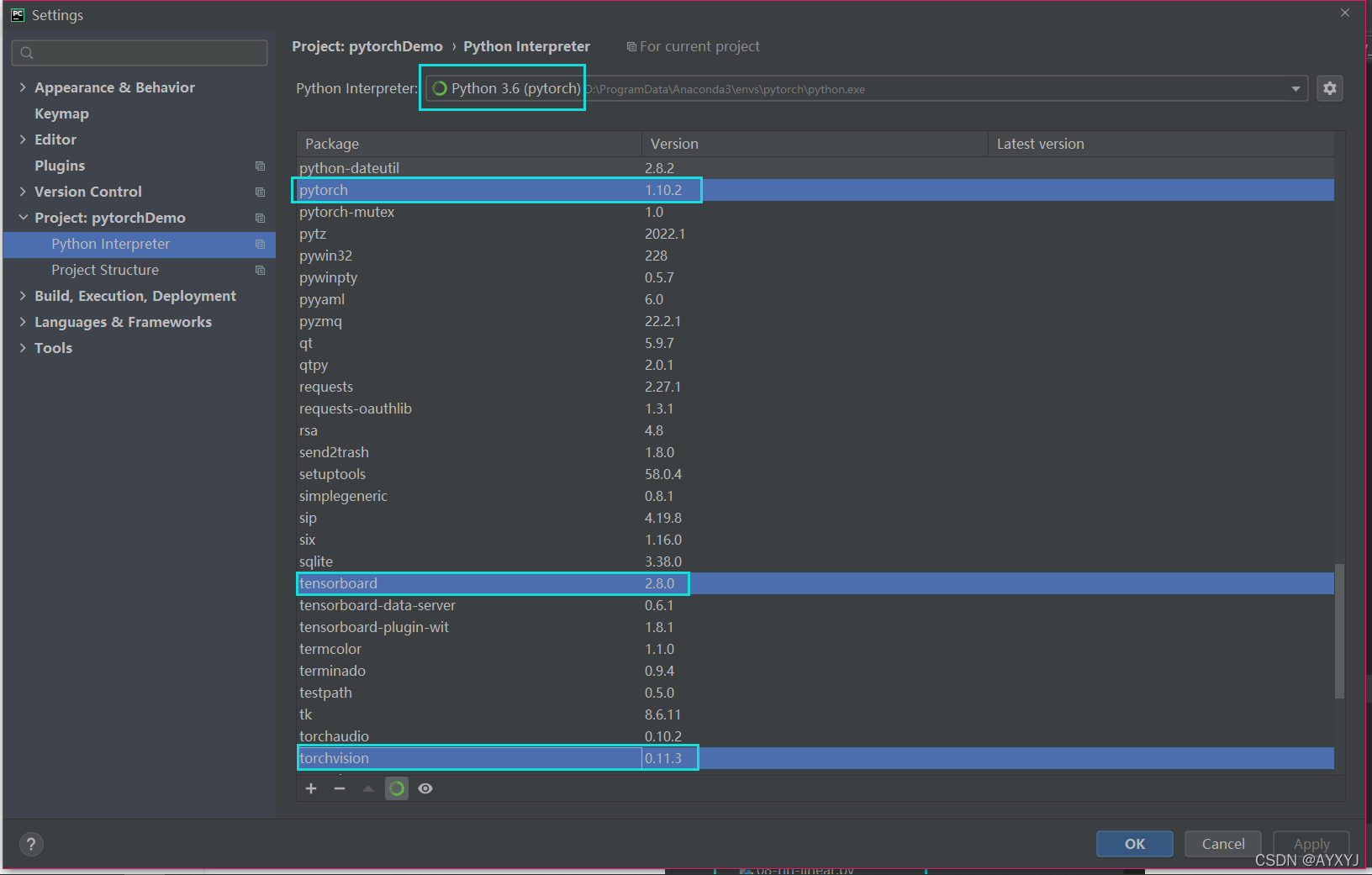Open the Plugins settings page
This screenshot has height=875, width=1372.
[60, 166]
